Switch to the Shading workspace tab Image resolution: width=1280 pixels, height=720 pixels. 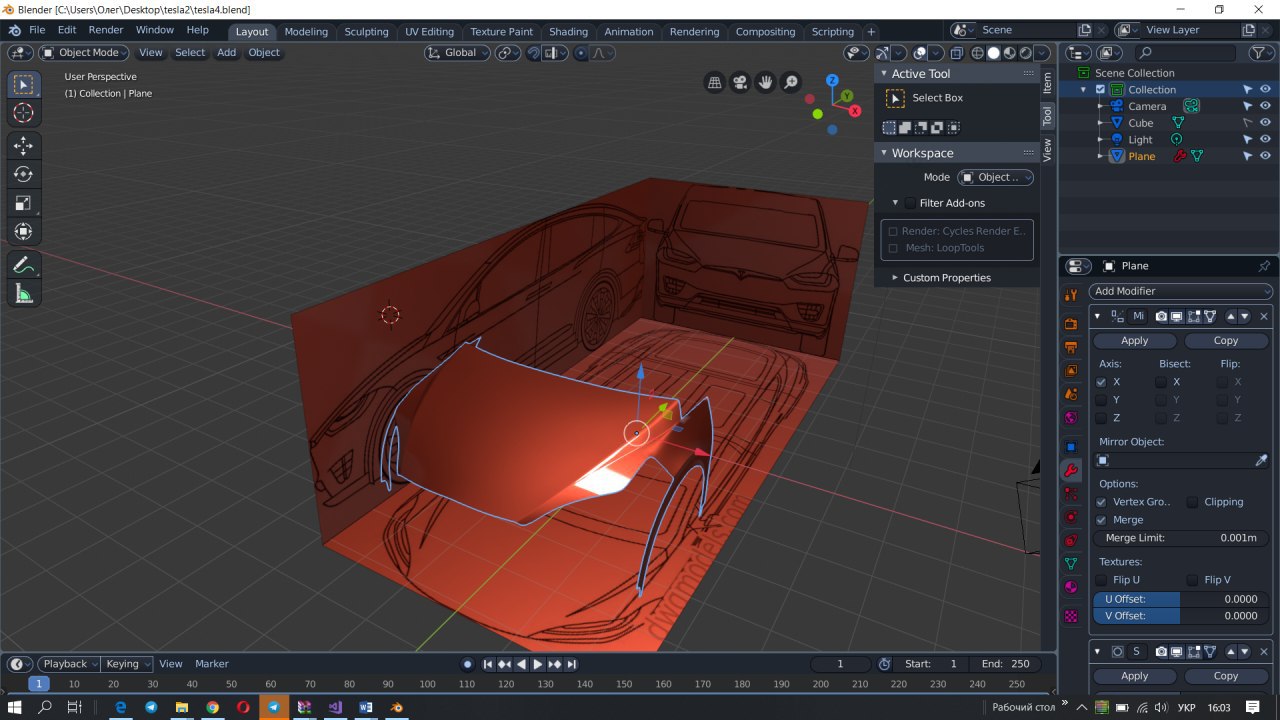click(568, 31)
